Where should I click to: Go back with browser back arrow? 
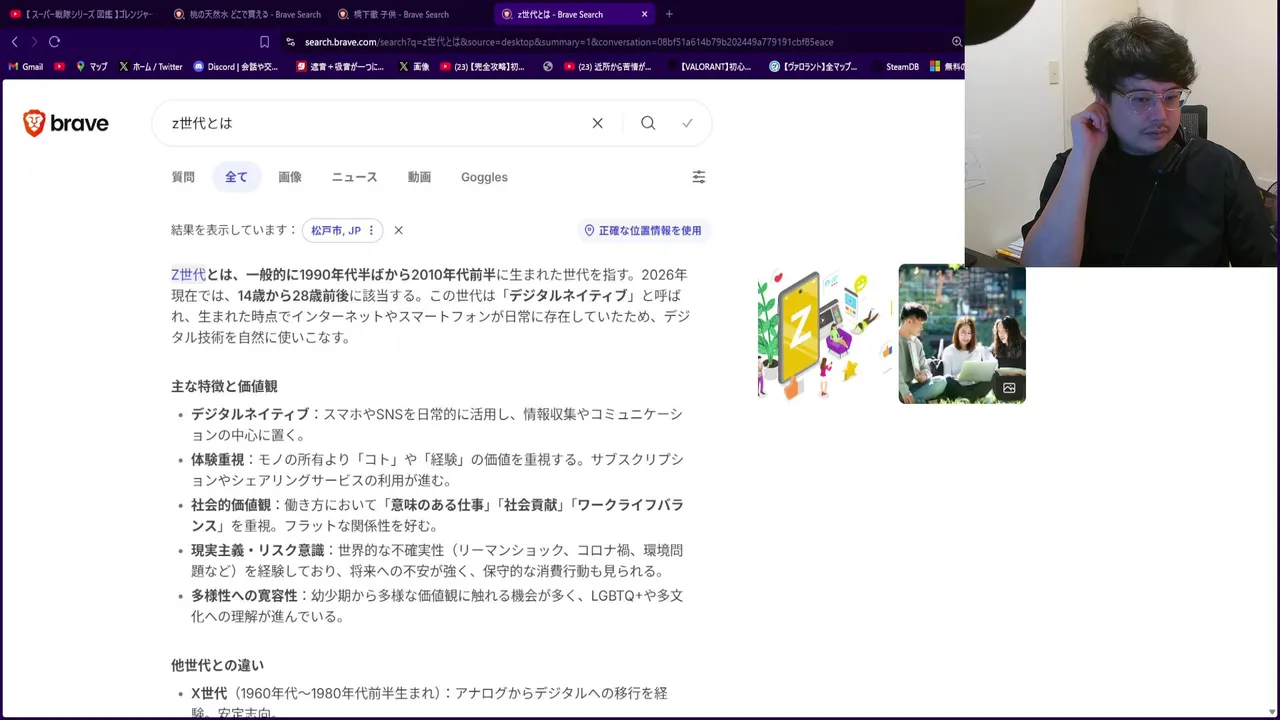(15, 42)
